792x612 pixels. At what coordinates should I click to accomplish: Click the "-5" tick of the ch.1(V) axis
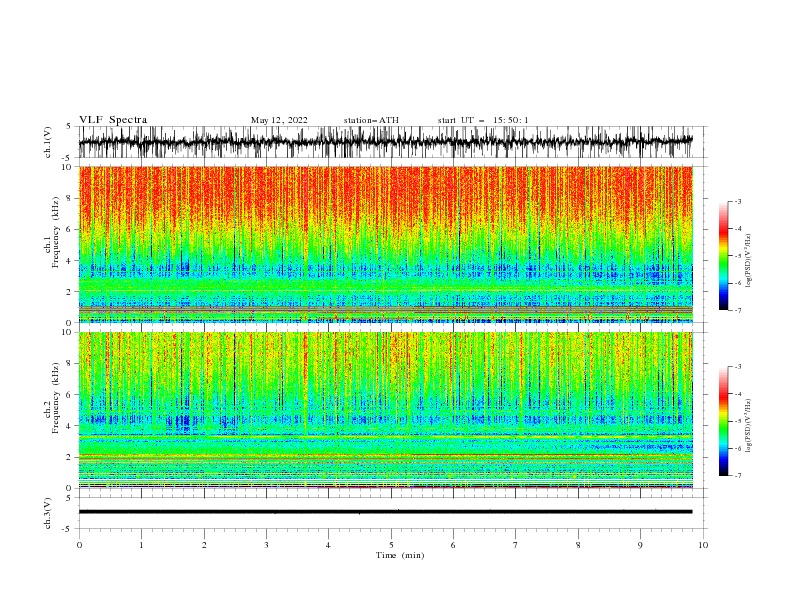pyautogui.click(x=68, y=158)
